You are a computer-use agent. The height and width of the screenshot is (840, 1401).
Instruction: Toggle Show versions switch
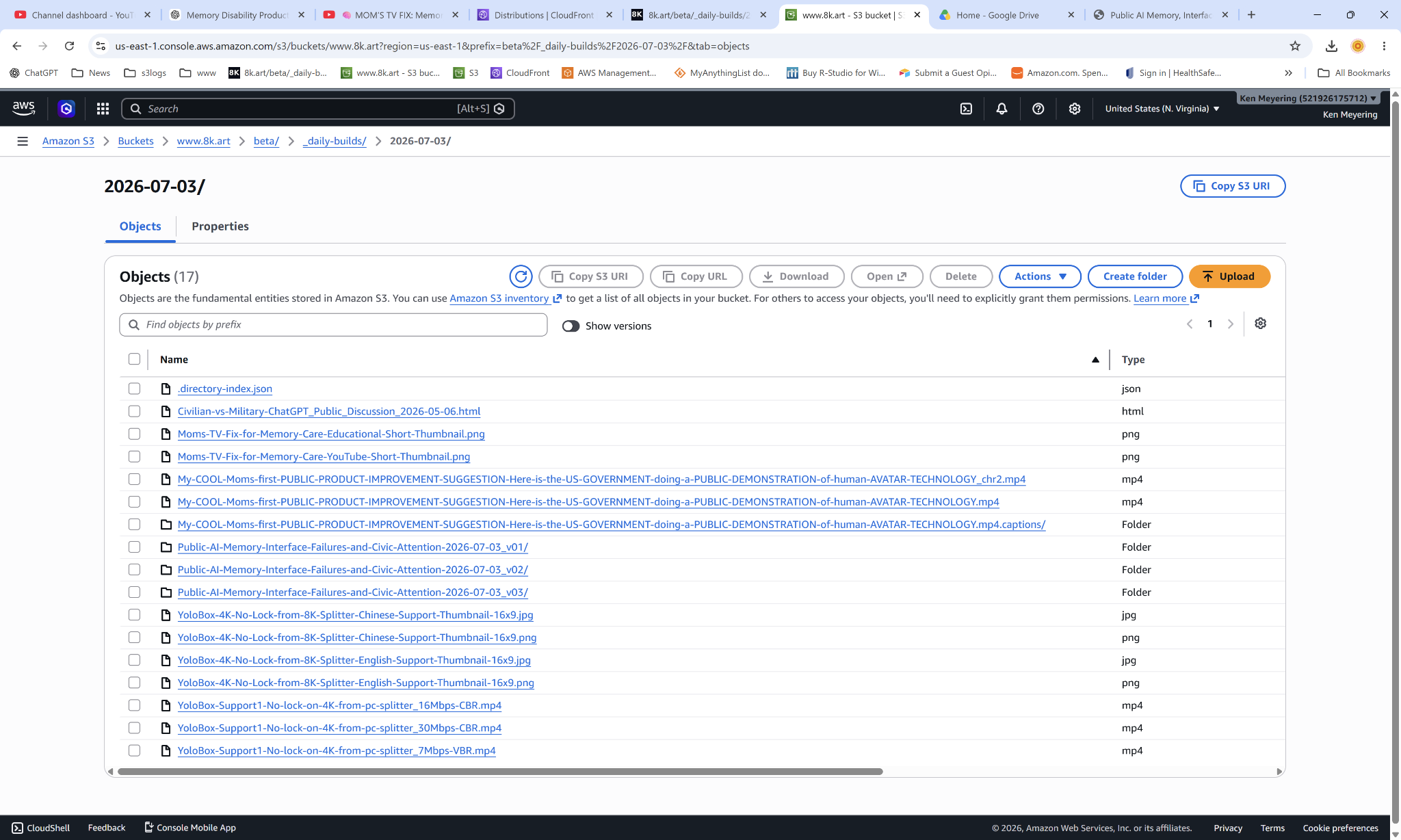click(x=571, y=326)
